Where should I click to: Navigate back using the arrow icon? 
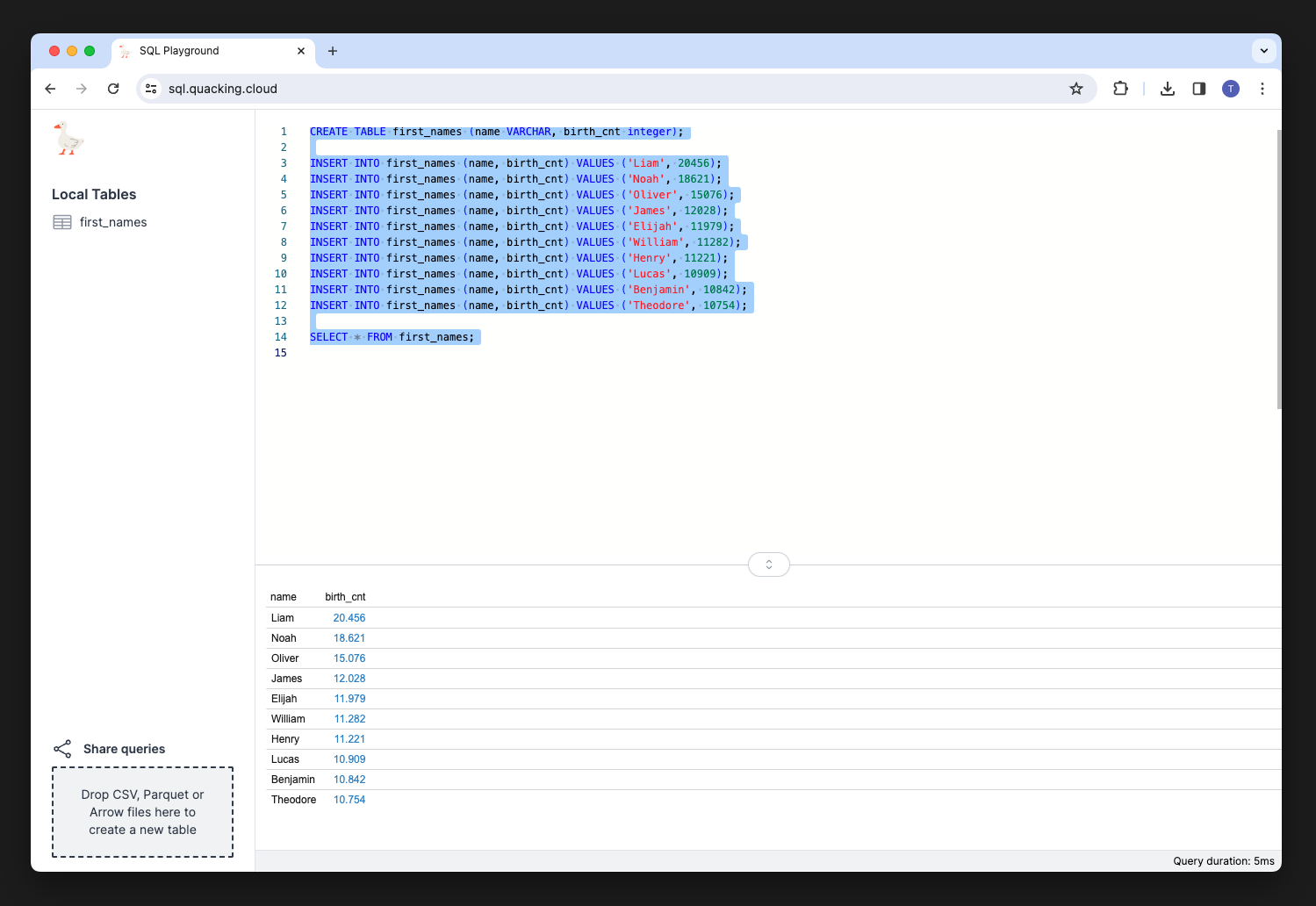(50, 88)
